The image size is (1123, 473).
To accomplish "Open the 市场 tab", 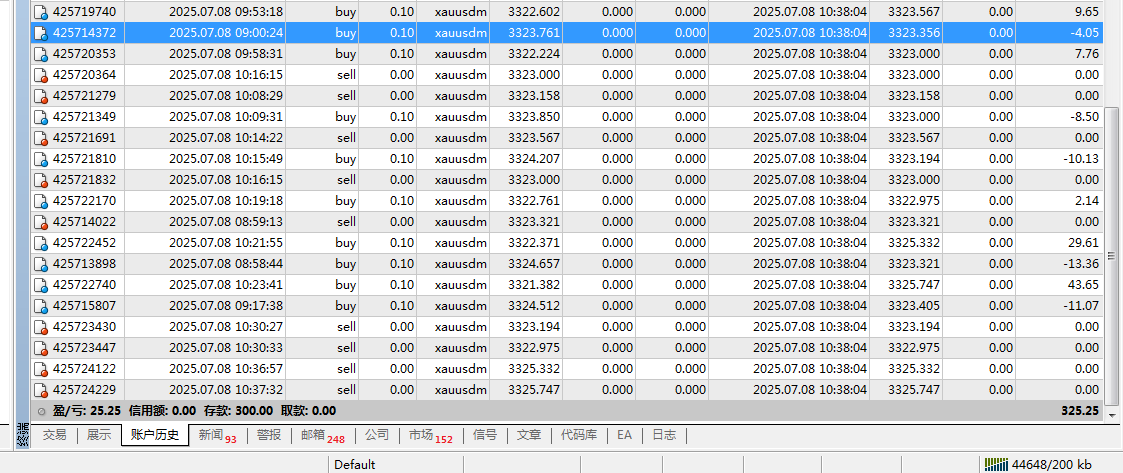I will 431,435.
